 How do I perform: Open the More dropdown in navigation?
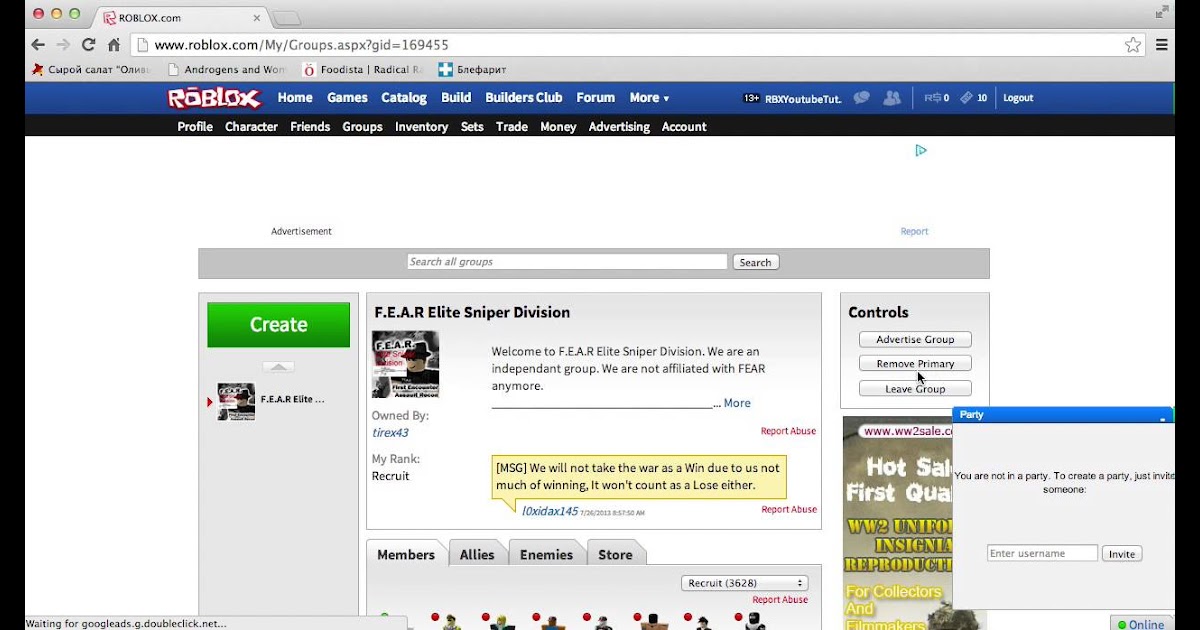[649, 98]
